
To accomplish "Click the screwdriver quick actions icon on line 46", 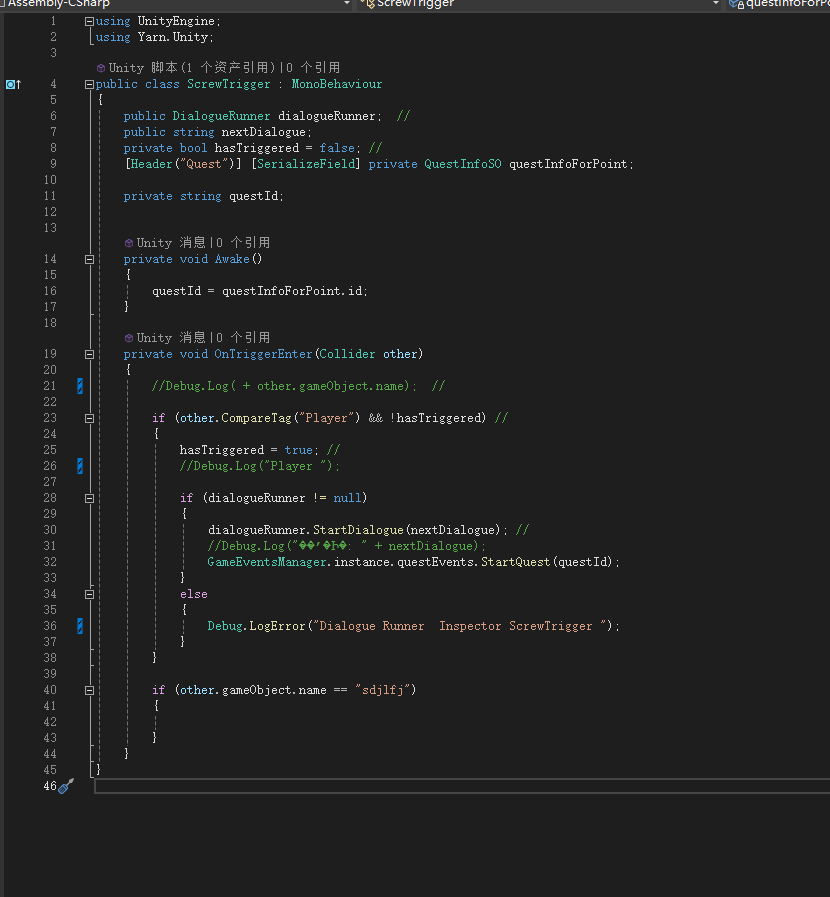I will click(66, 786).
